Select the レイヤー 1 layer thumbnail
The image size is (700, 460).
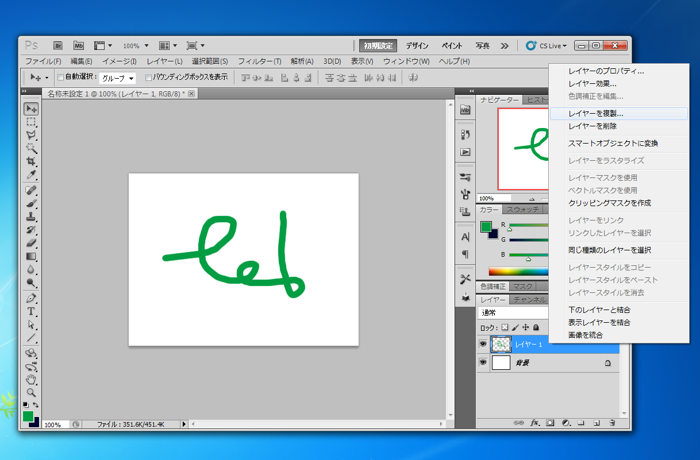point(501,344)
